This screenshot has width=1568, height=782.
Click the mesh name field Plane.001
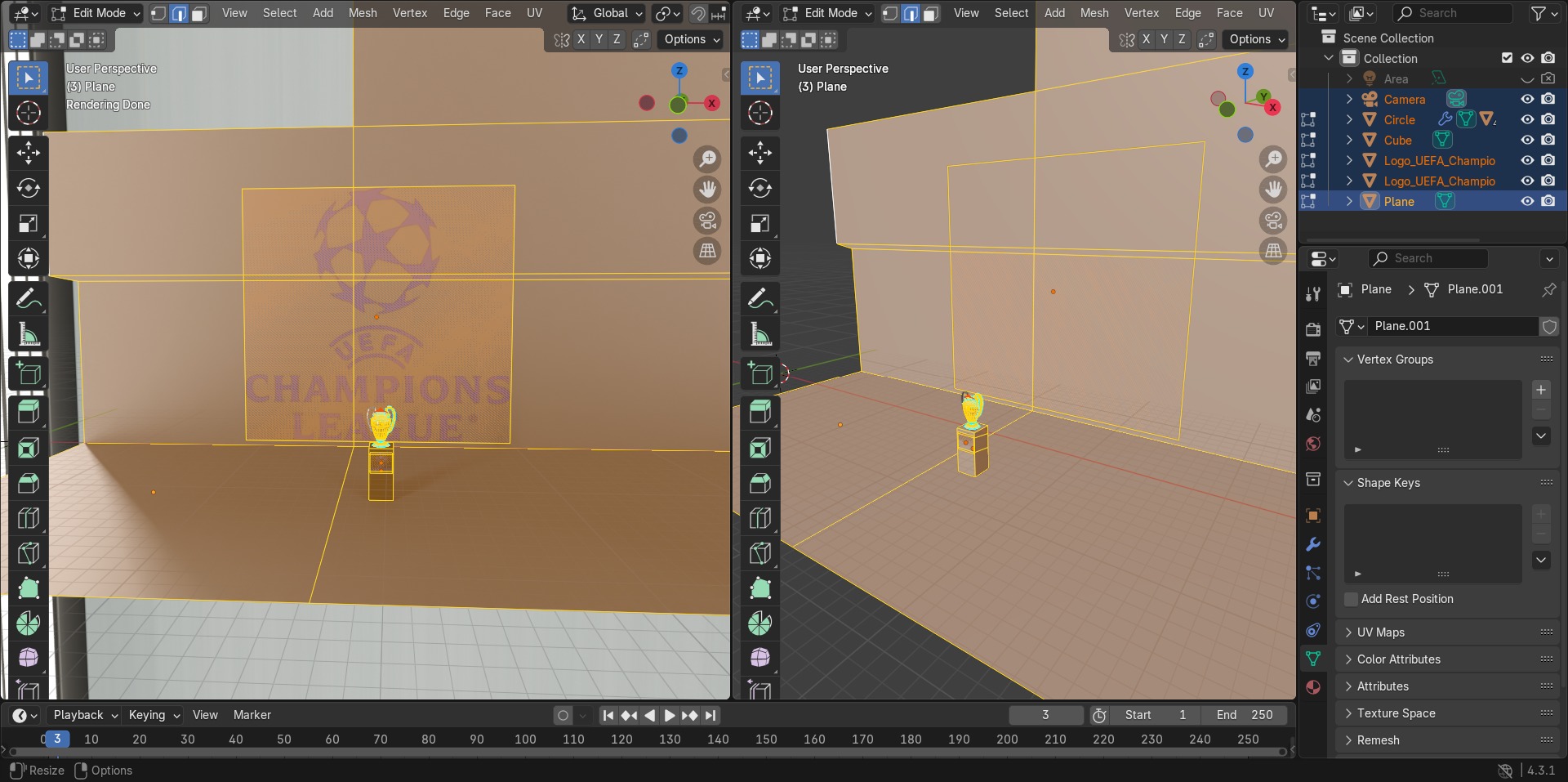[1453, 326]
